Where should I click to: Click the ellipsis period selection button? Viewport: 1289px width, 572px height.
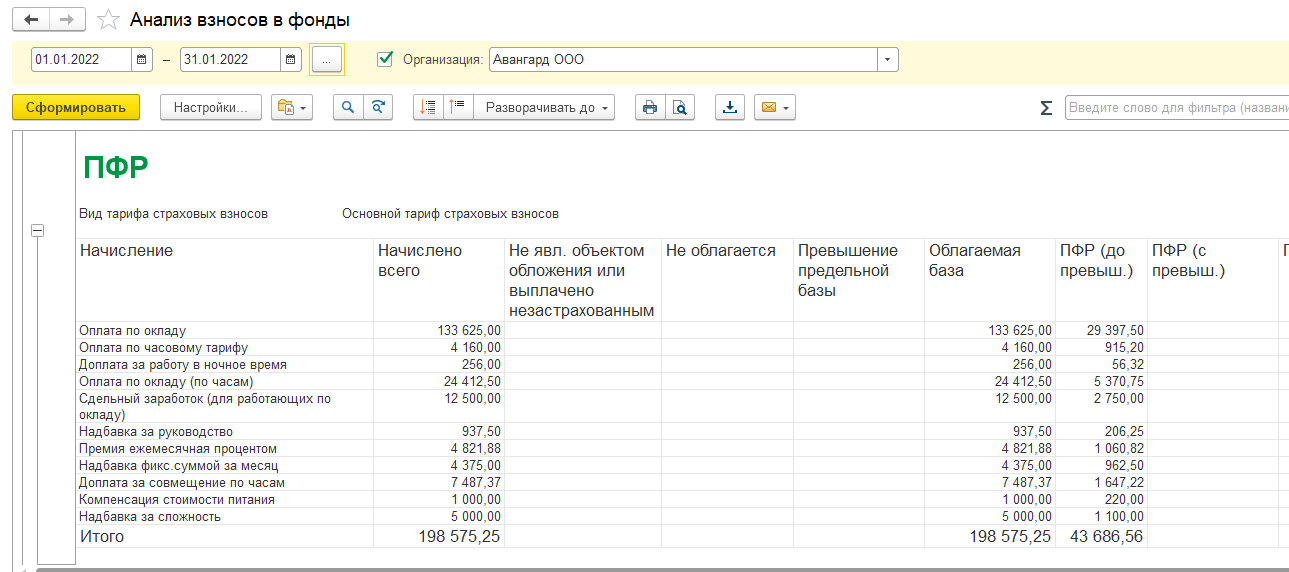(x=326, y=59)
